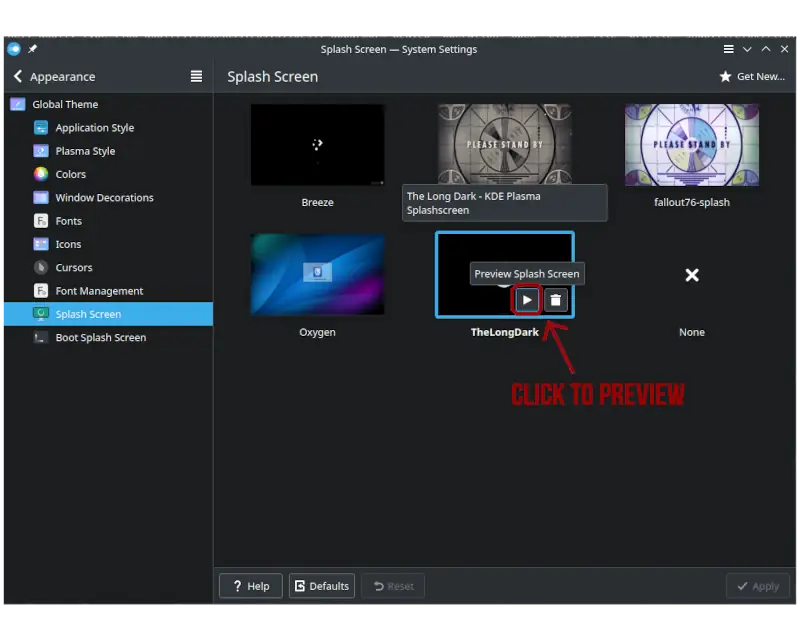Click the pin icon in title bar
This screenshot has height=640, width=800.
33,49
